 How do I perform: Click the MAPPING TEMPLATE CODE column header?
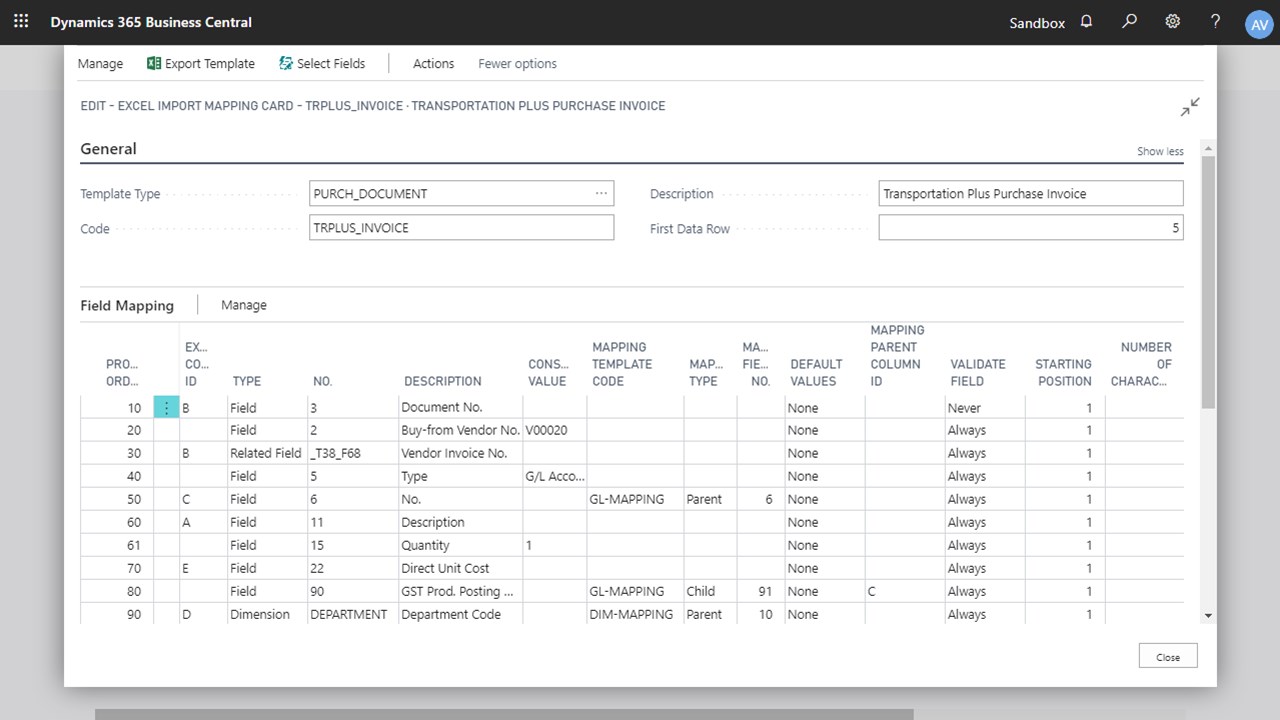[622, 364]
